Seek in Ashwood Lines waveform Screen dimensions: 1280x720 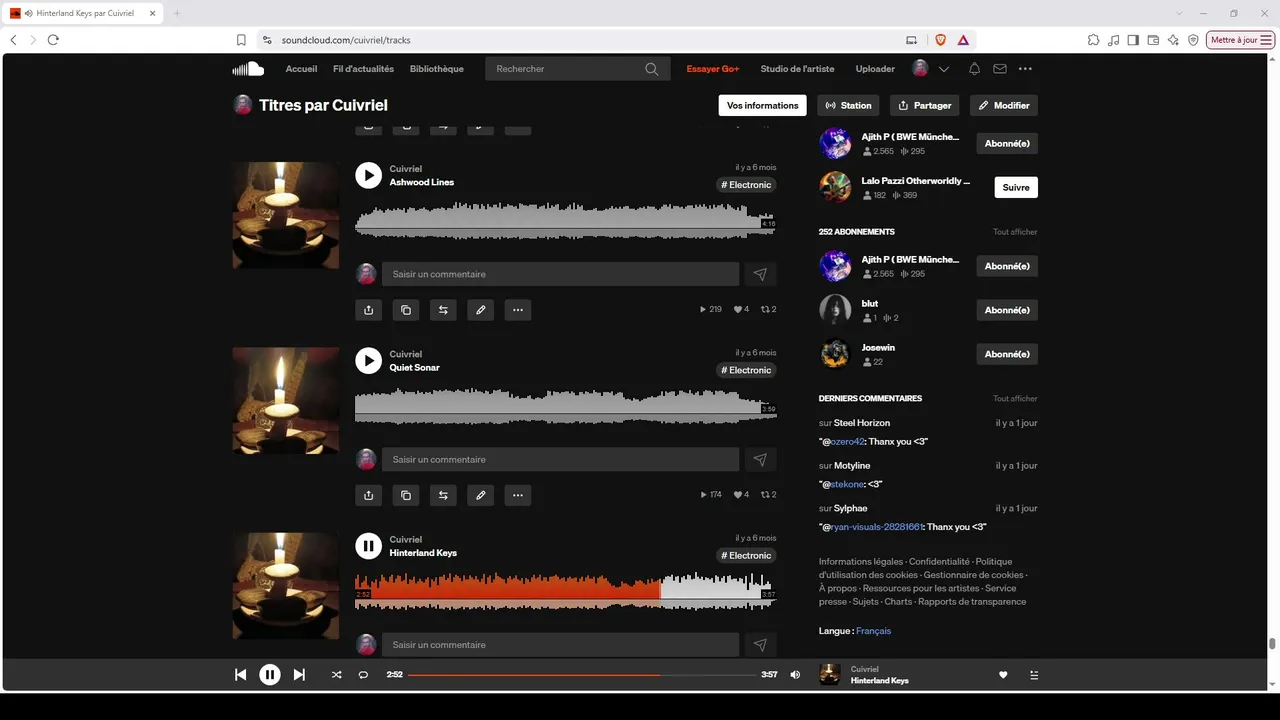(x=565, y=220)
